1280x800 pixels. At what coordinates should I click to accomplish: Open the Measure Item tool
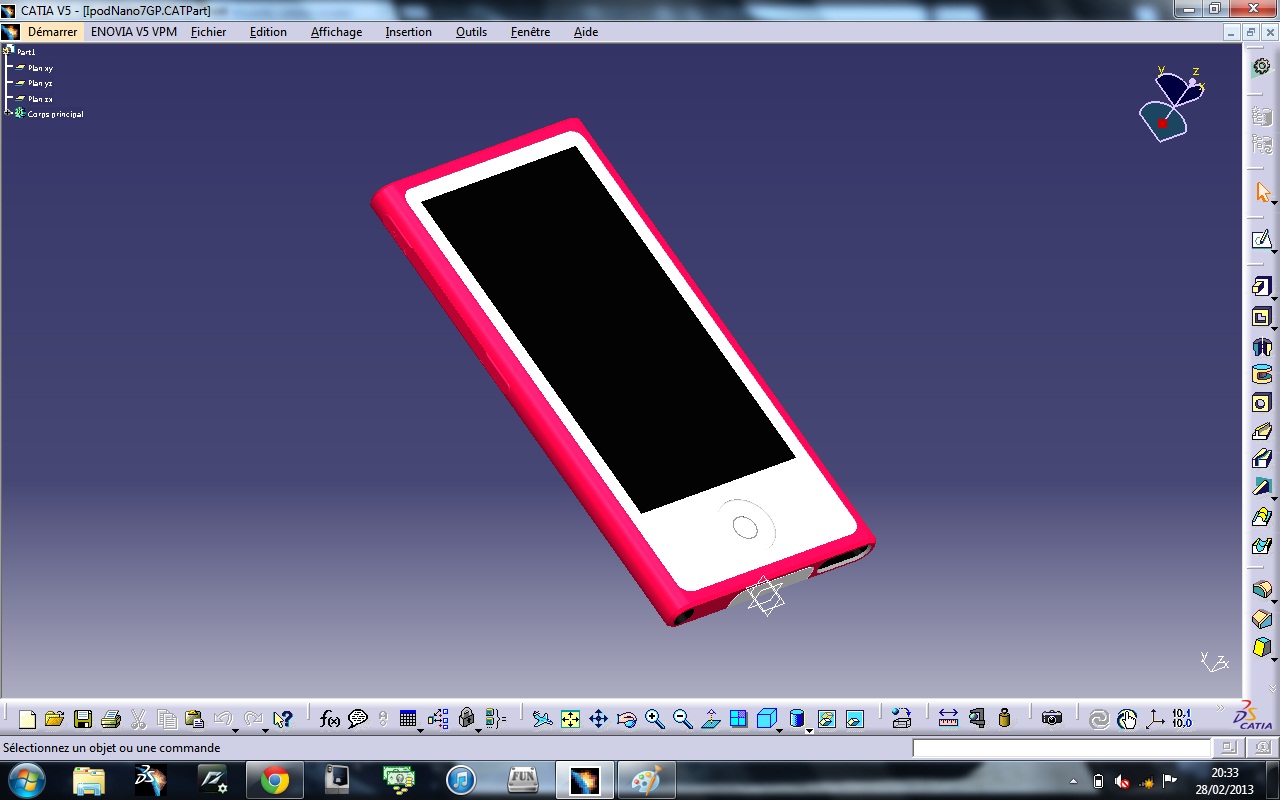pos(977,718)
